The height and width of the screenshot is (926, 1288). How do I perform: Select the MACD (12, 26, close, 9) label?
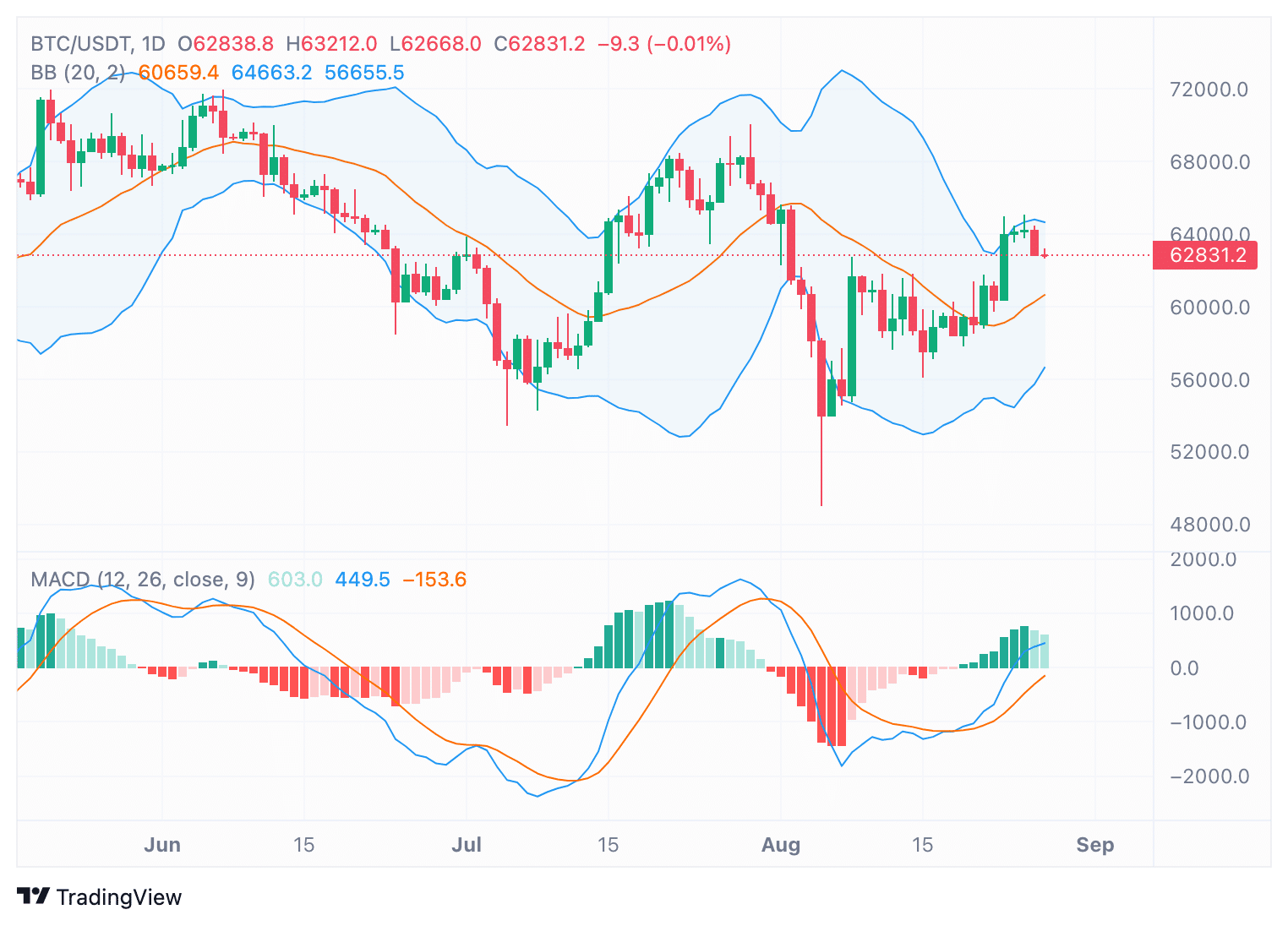[x=143, y=580]
